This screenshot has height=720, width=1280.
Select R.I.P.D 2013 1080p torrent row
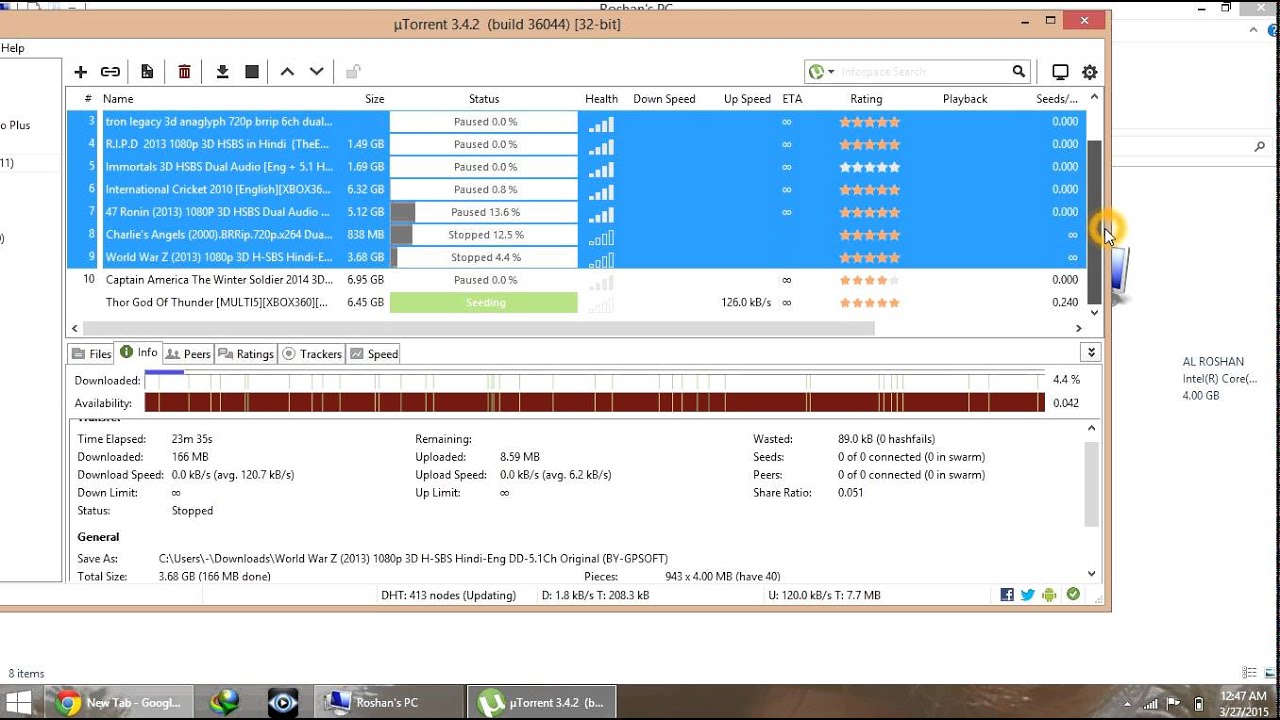[576, 144]
